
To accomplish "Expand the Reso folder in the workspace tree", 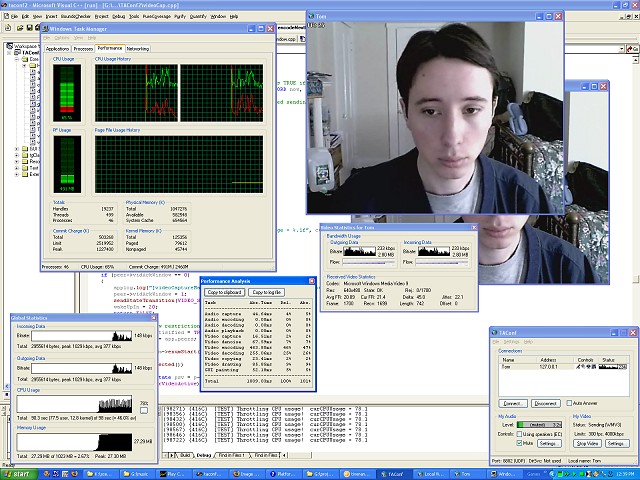I will (17, 162).
